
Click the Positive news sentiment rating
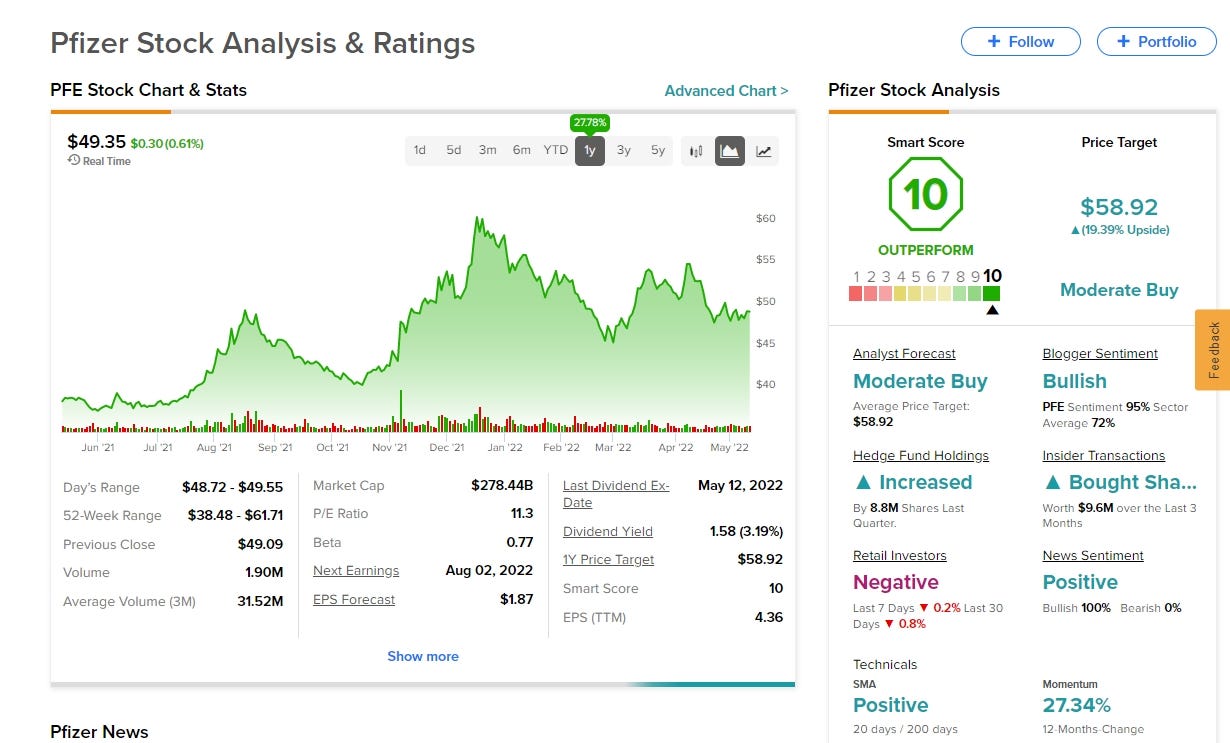coord(1080,582)
